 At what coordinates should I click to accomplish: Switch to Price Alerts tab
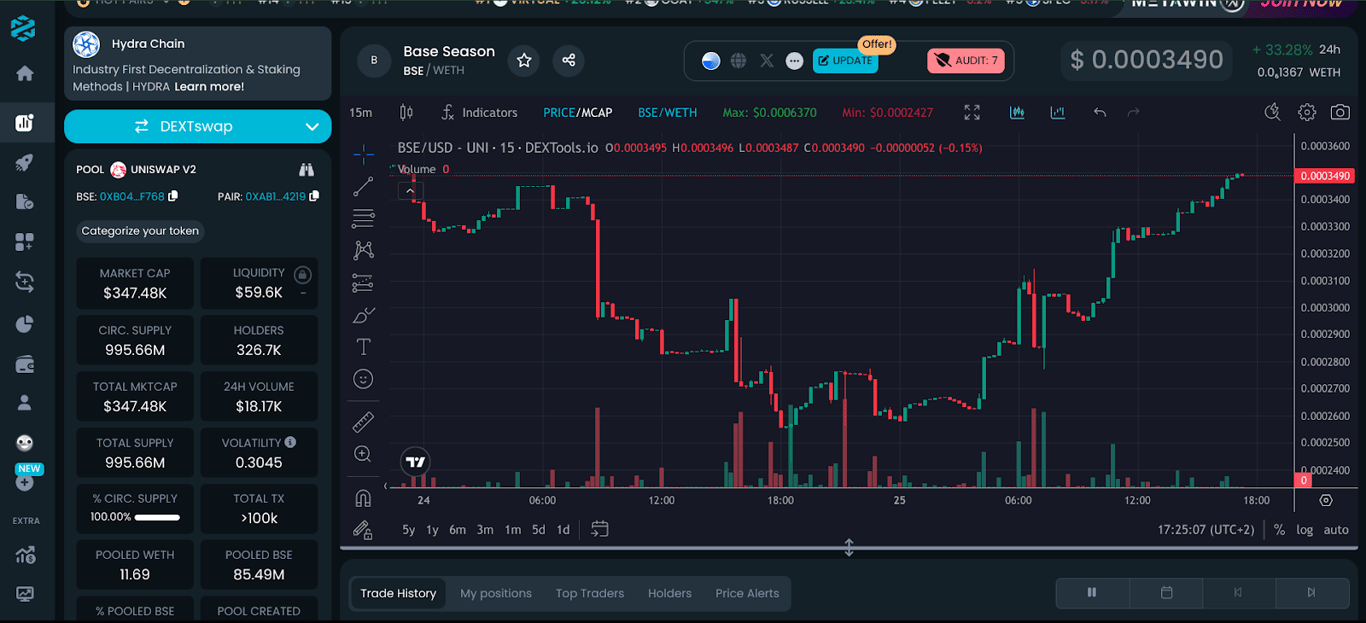tap(747, 593)
